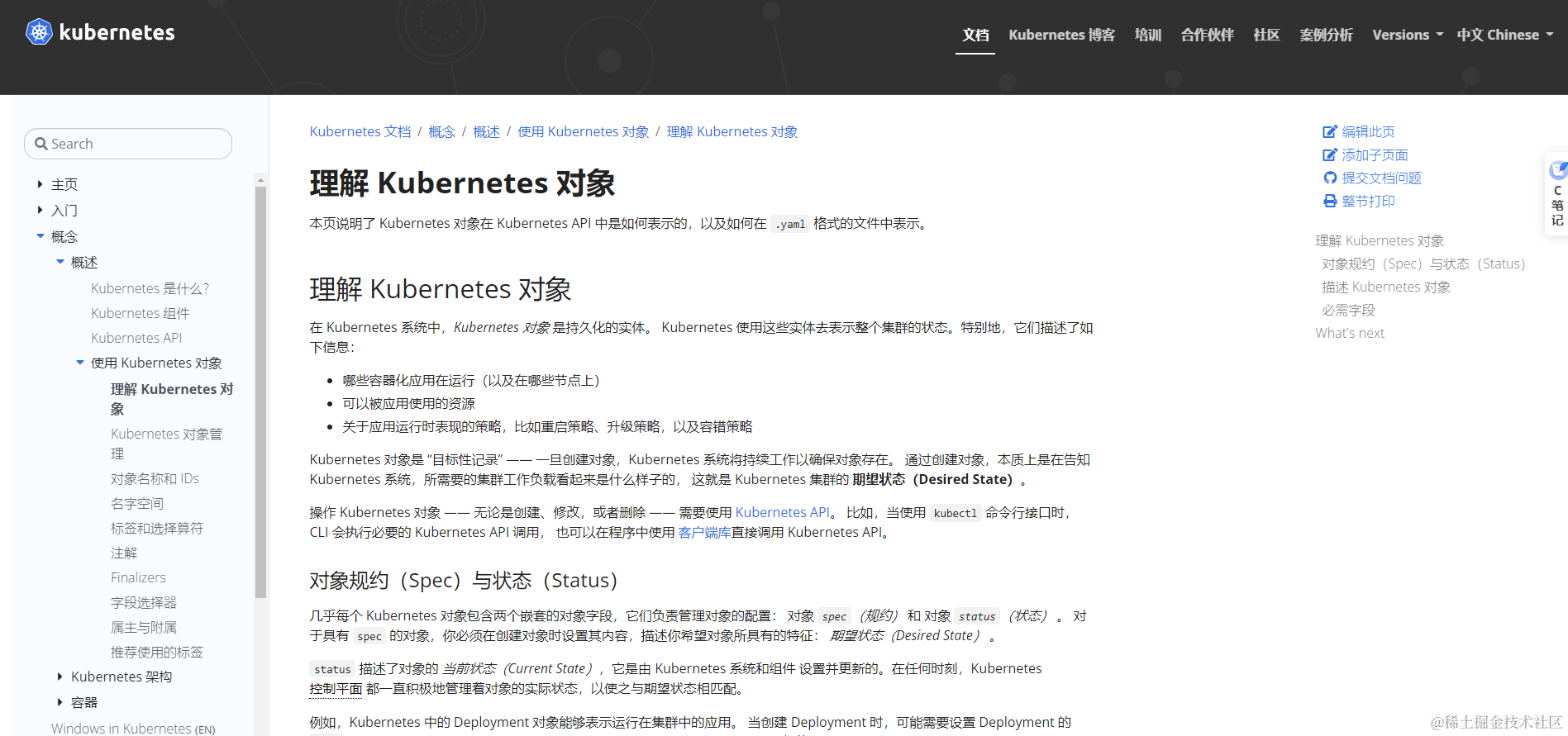Image resolution: width=1568 pixels, height=736 pixels.
Task: Follow the 控制平面 glossary link
Action: 336,688
